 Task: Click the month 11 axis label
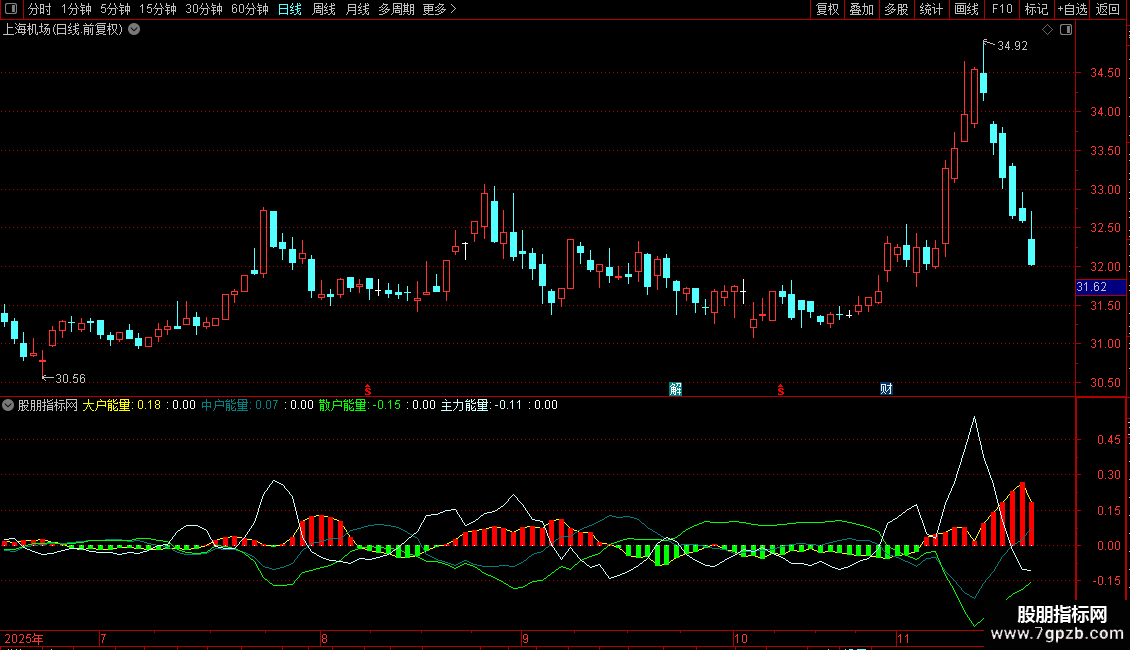[903, 638]
